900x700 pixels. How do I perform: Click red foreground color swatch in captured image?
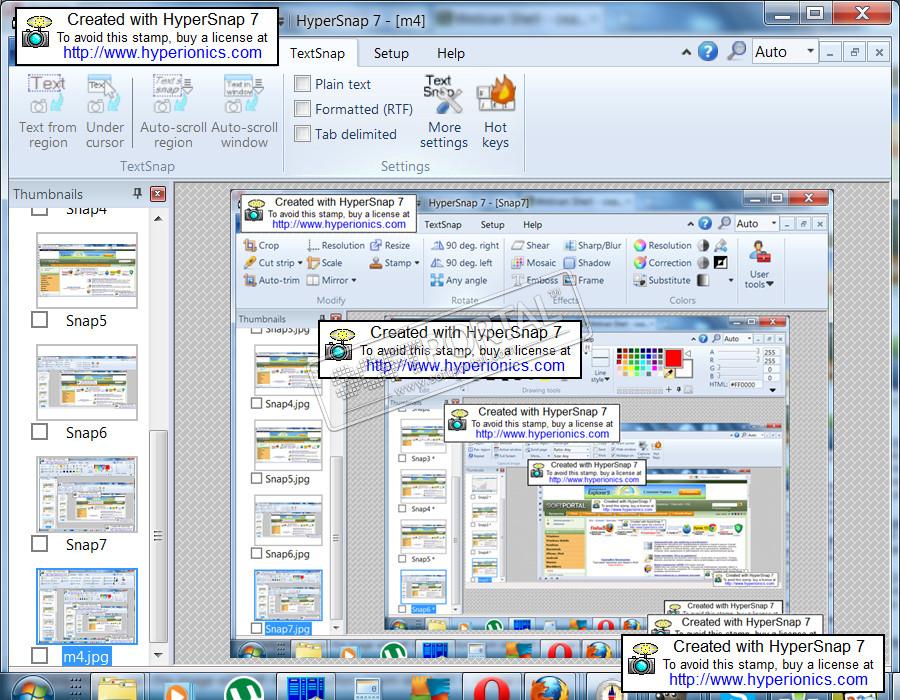673,358
